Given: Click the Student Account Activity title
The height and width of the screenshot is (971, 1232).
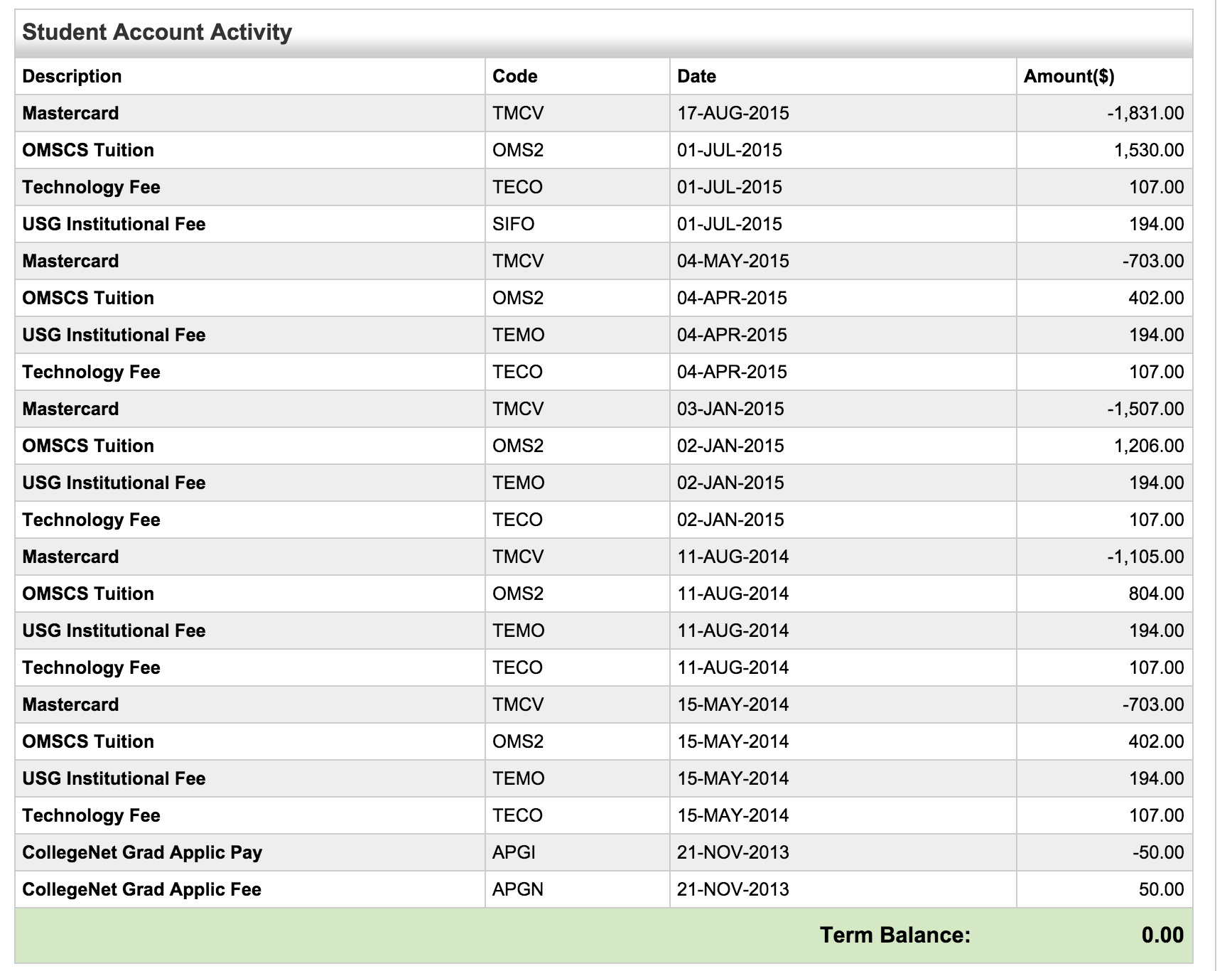Looking at the screenshot, I should coord(157,32).
